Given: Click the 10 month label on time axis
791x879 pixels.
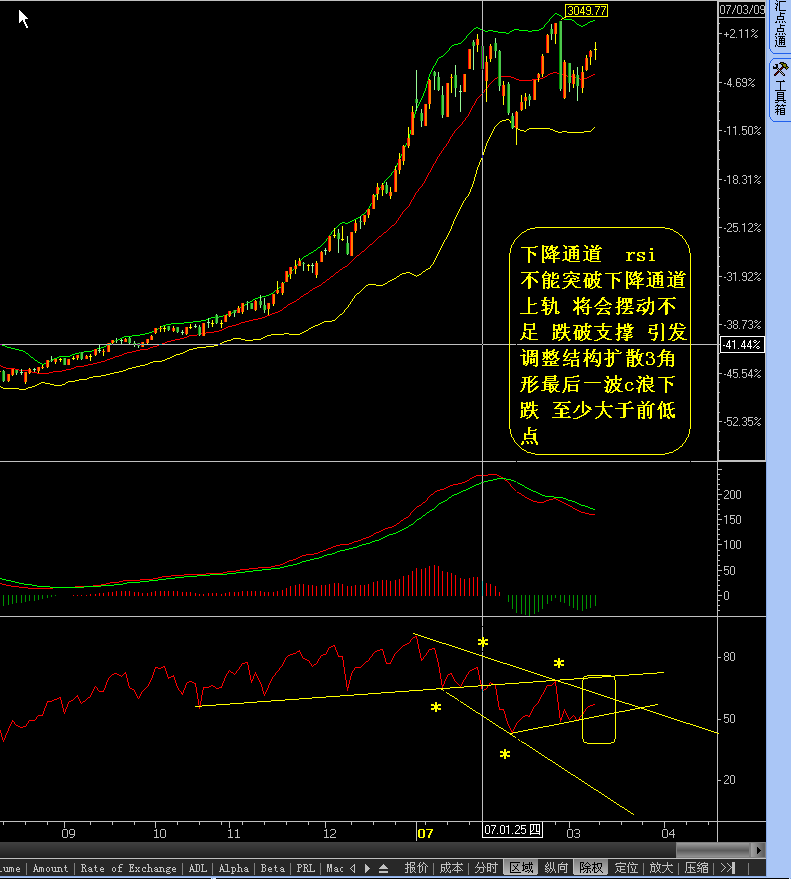Looking at the screenshot, I should 160,834.
